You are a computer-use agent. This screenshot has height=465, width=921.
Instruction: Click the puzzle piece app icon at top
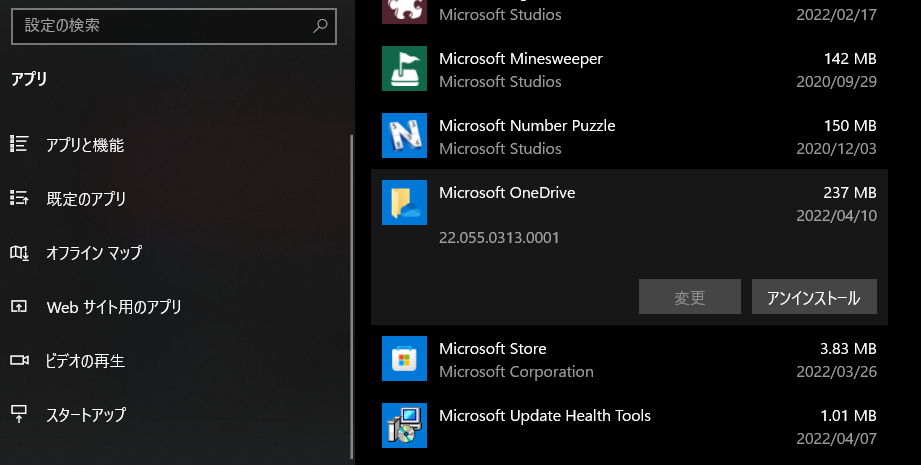(404, 11)
